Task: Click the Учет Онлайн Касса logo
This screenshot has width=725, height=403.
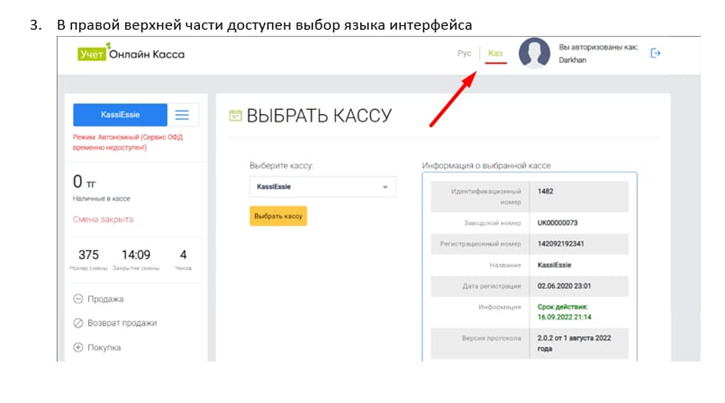Action: 131,54
